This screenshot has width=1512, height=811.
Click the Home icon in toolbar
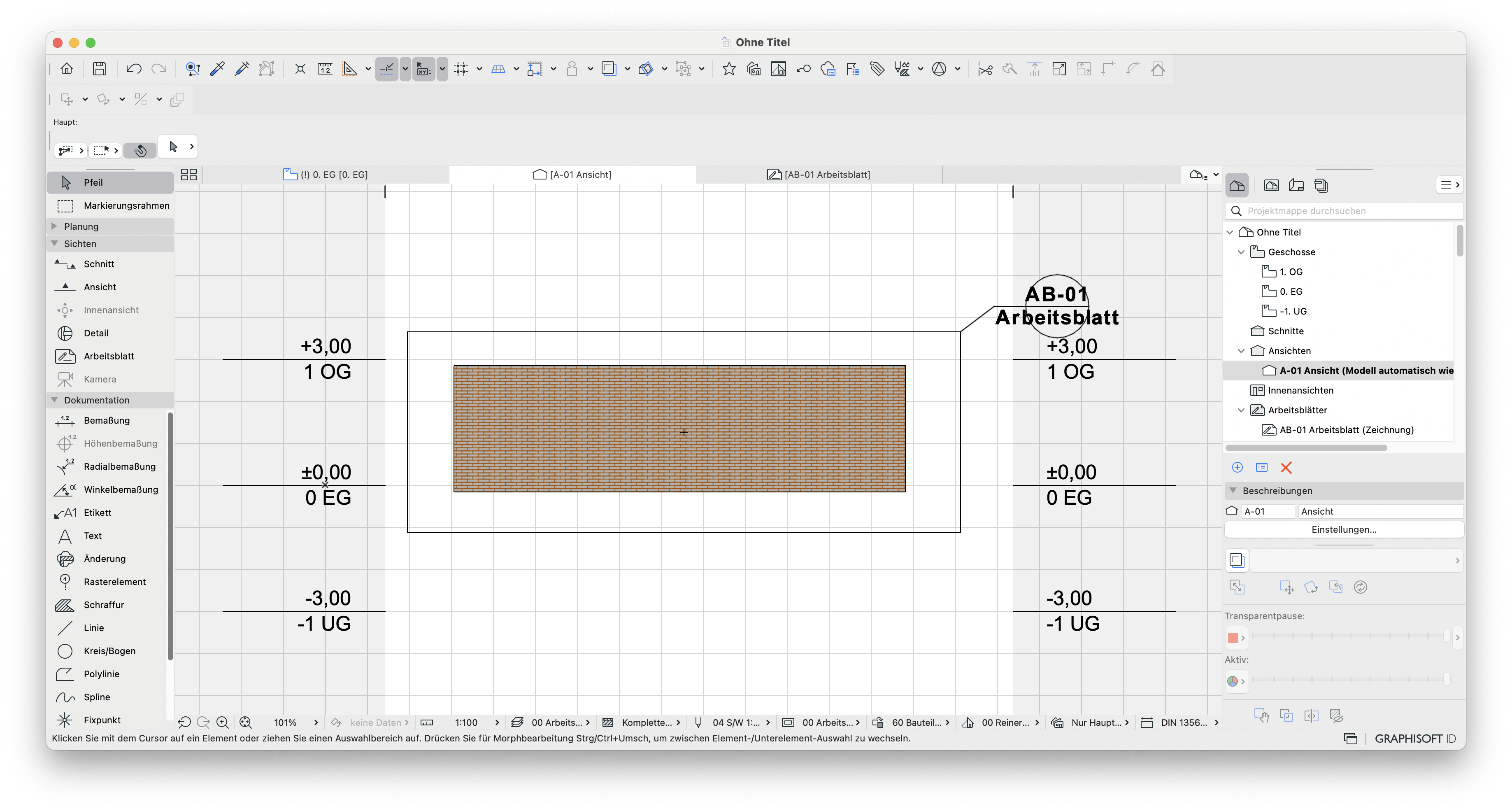coord(67,69)
